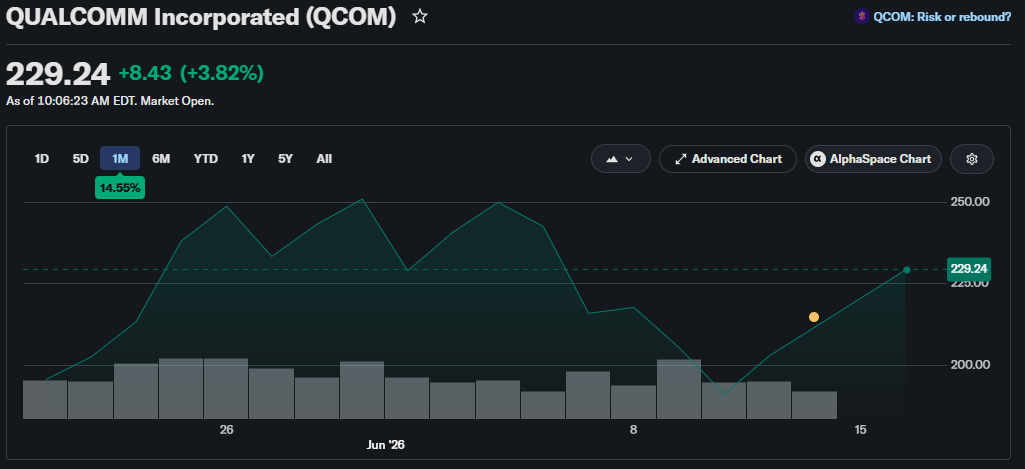Show All time price history
The height and width of the screenshot is (469, 1025).
coord(324,159)
